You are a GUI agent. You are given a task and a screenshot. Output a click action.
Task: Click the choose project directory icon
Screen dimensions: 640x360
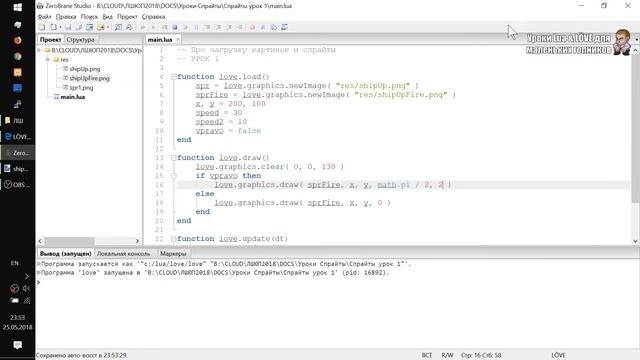[x=100, y=27]
